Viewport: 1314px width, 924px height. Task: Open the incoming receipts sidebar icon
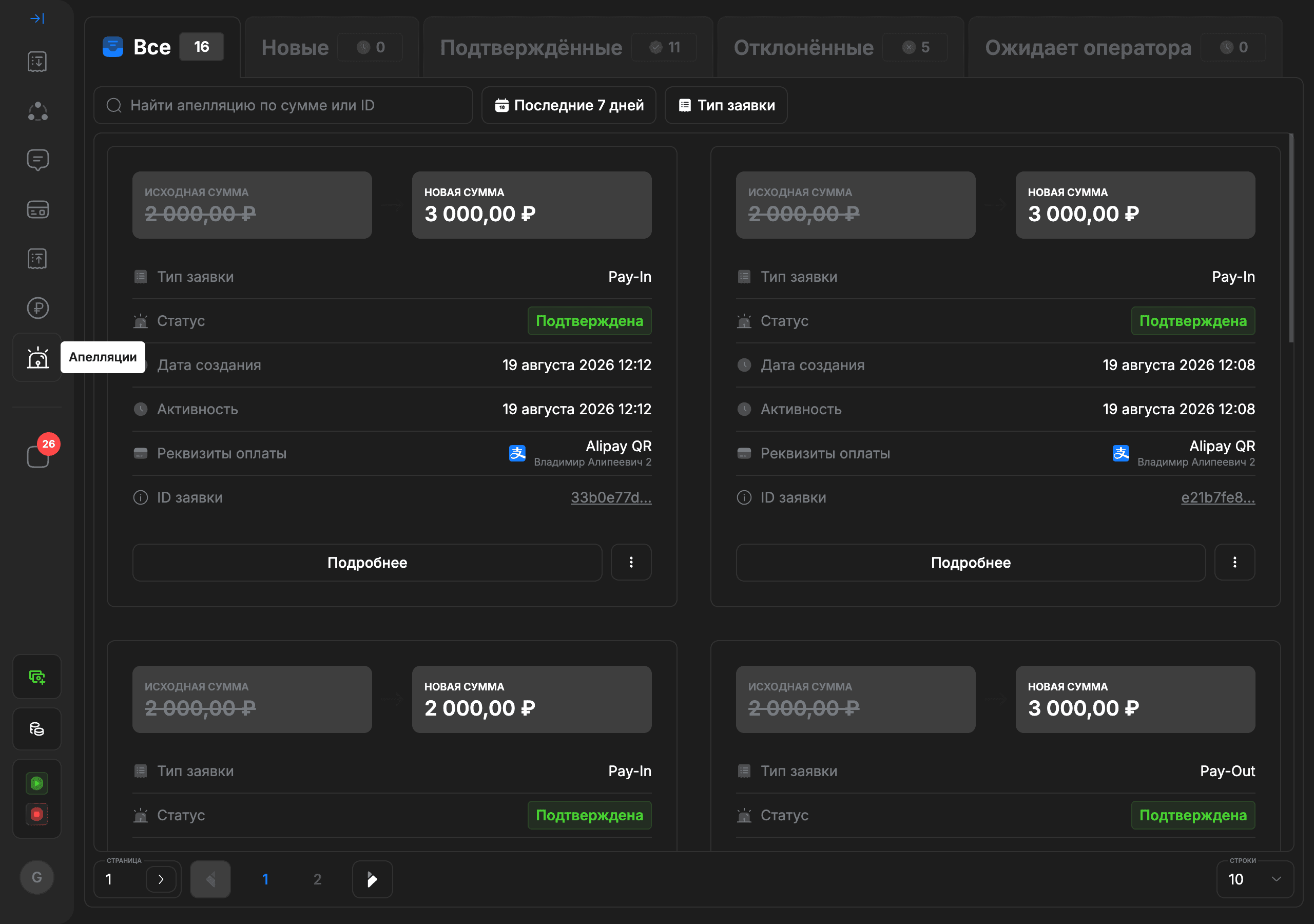pyautogui.click(x=37, y=61)
